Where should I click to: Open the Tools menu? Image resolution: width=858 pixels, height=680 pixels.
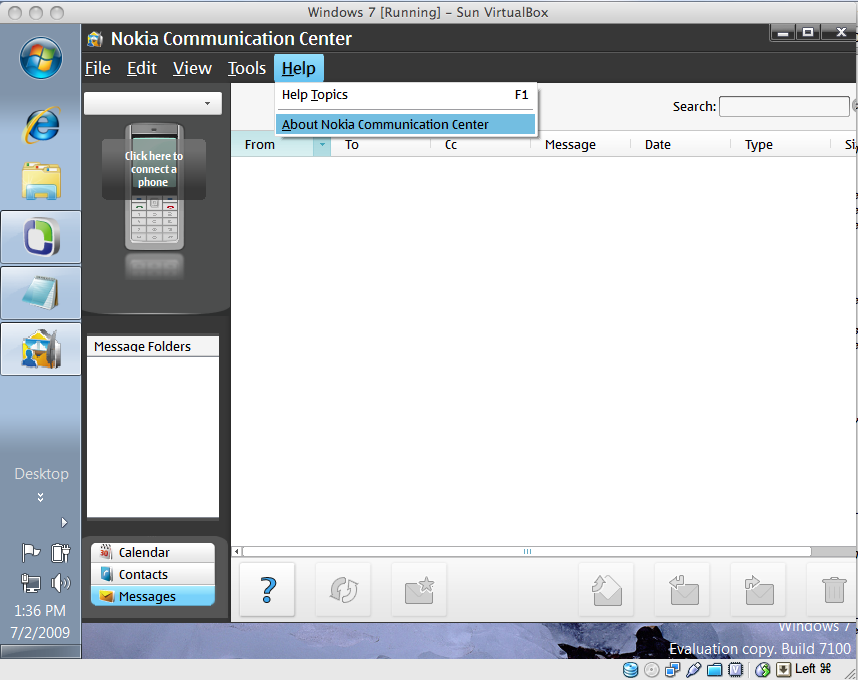tap(247, 68)
